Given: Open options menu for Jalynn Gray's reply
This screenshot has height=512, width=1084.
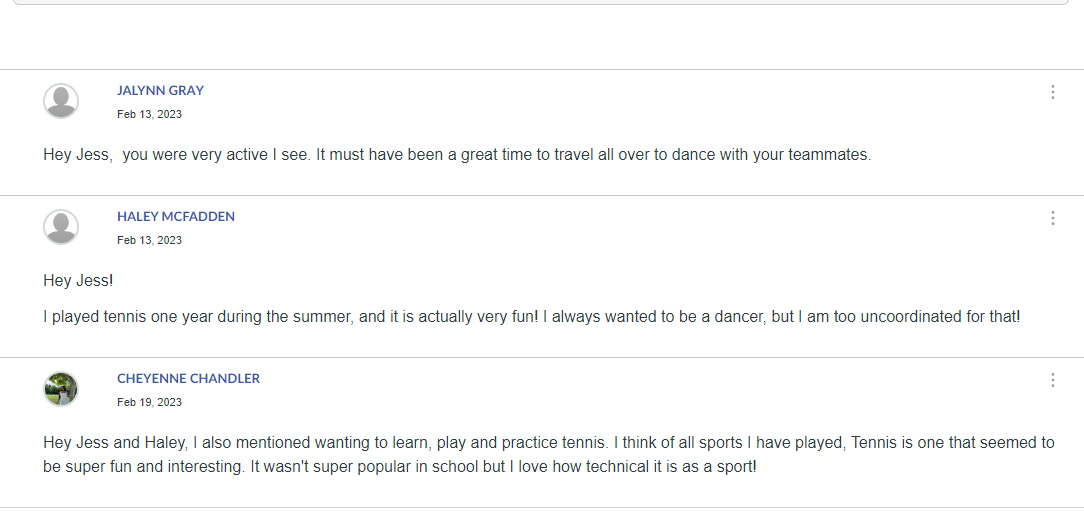Looking at the screenshot, I should [x=1052, y=92].
